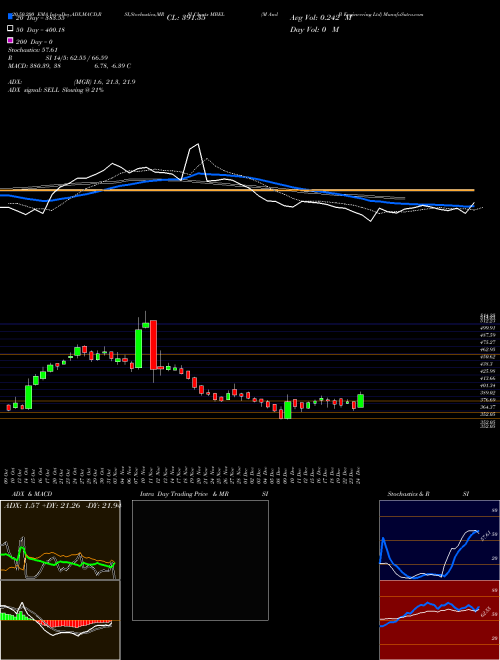Screen dimensions: 500x660
Task: Click the 401.24 price axis label
Action: point(488,385)
